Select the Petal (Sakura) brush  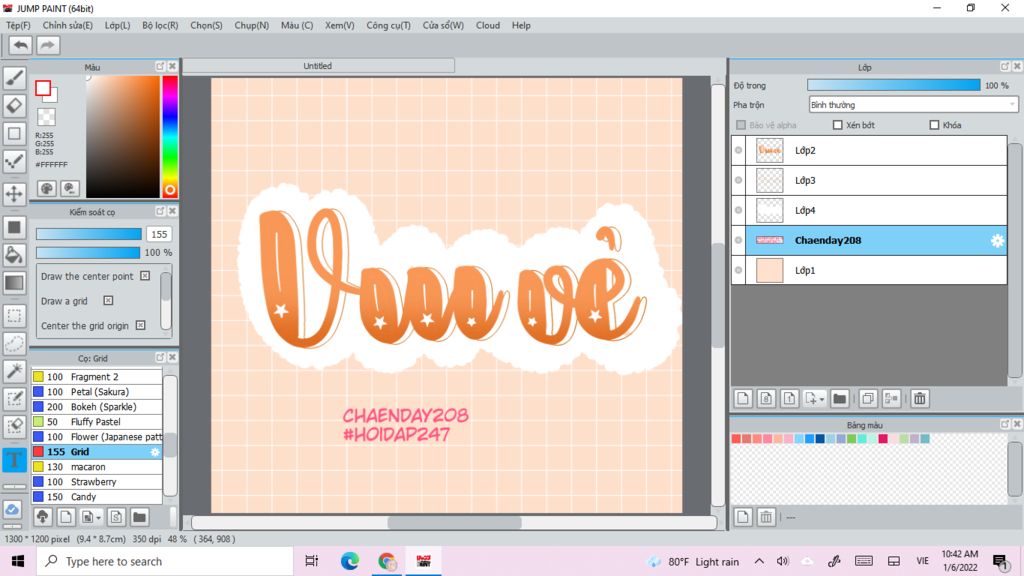[97, 392]
